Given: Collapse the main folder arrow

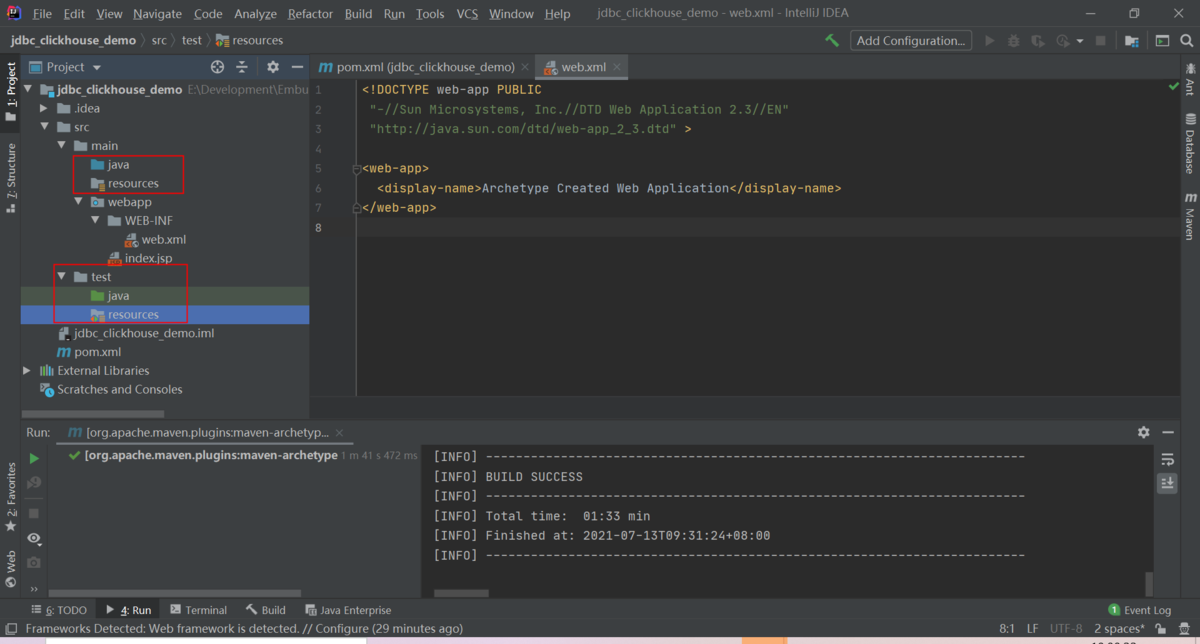Looking at the screenshot, I should point(62,146).
